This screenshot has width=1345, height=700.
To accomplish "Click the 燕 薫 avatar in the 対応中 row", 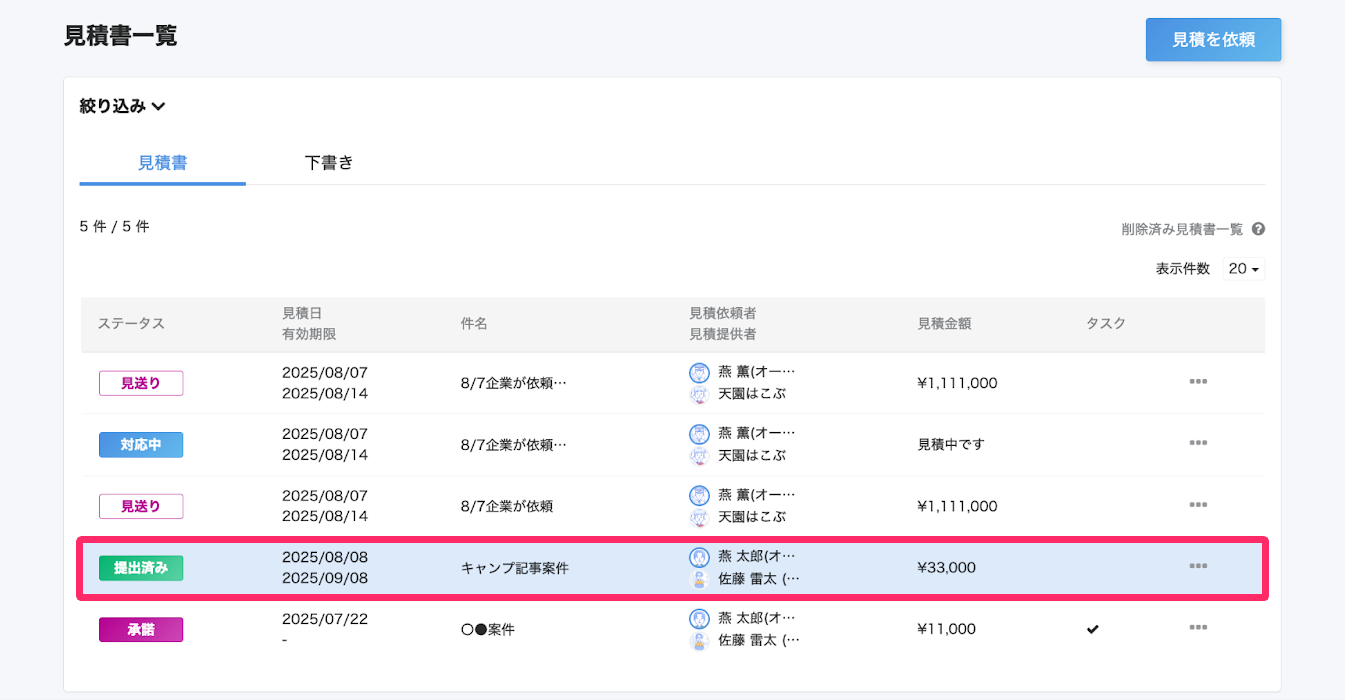I will tap(699, 434).
